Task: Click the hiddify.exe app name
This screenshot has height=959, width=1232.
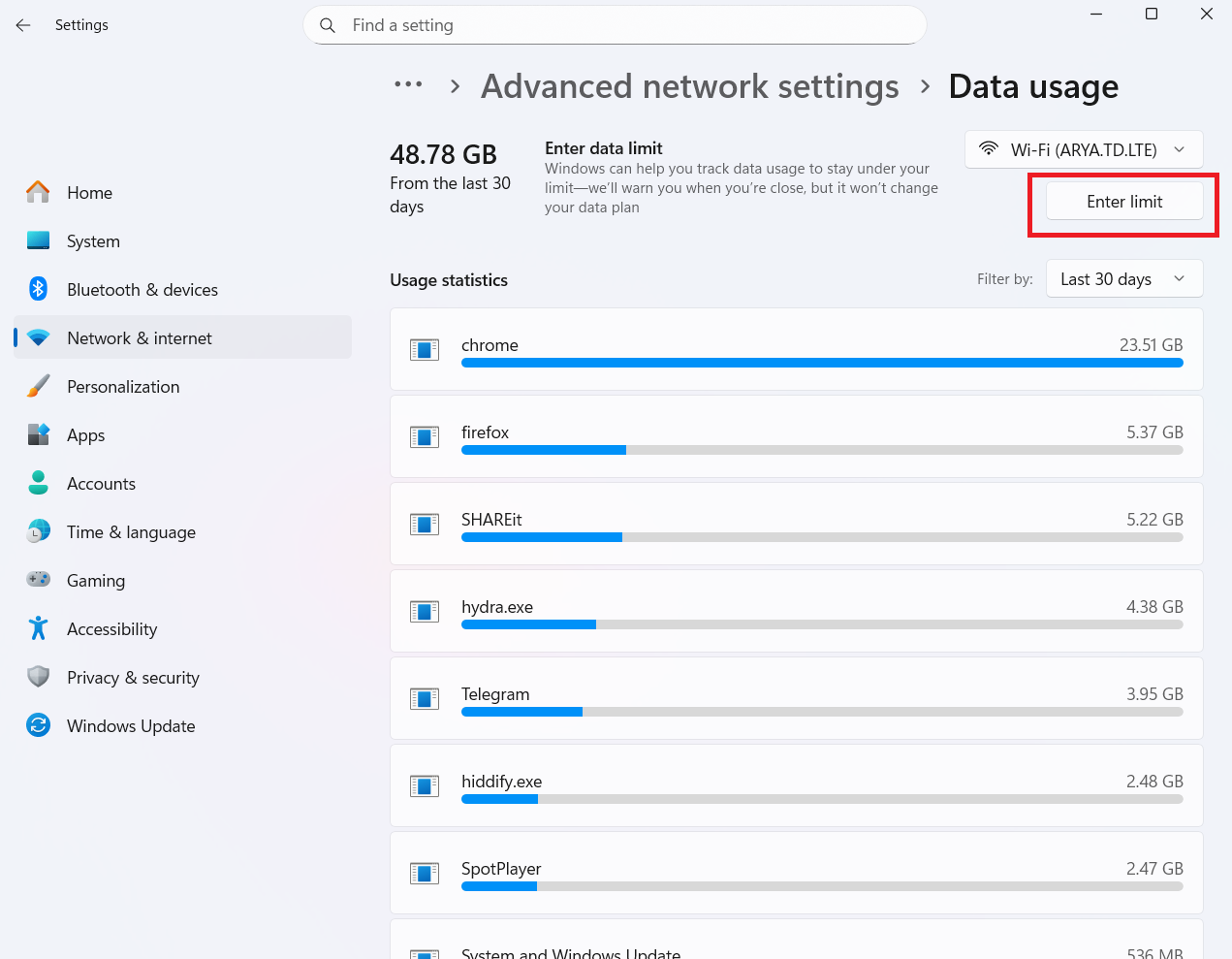Action: click(501, 782)
